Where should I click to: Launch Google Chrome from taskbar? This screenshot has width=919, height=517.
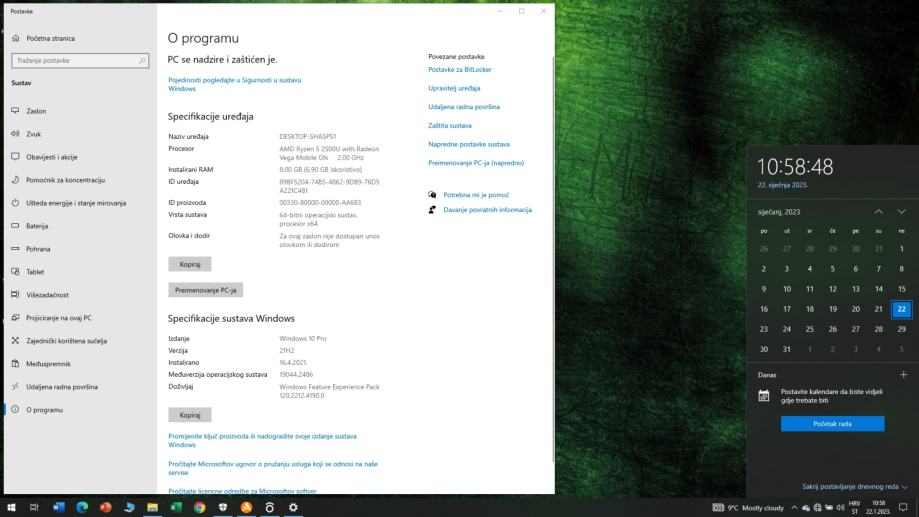click(199, 507)
